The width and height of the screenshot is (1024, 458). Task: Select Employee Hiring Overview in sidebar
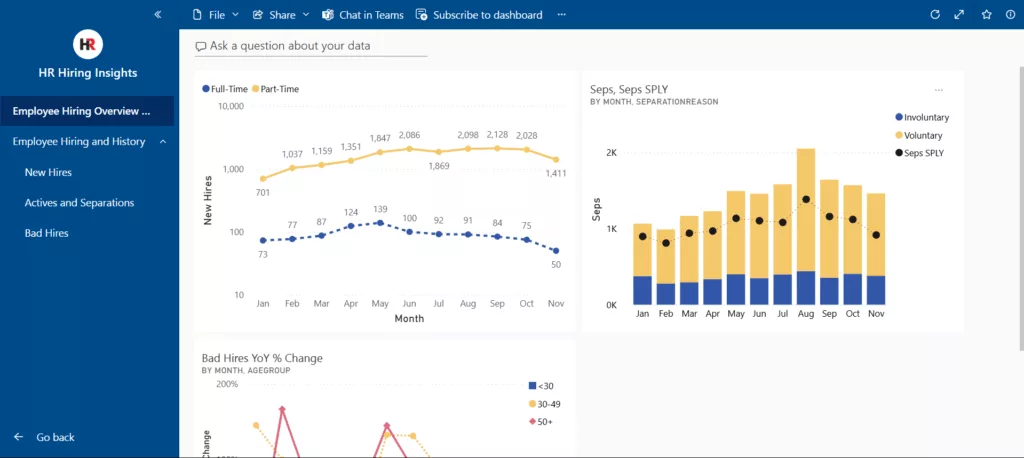87,111
